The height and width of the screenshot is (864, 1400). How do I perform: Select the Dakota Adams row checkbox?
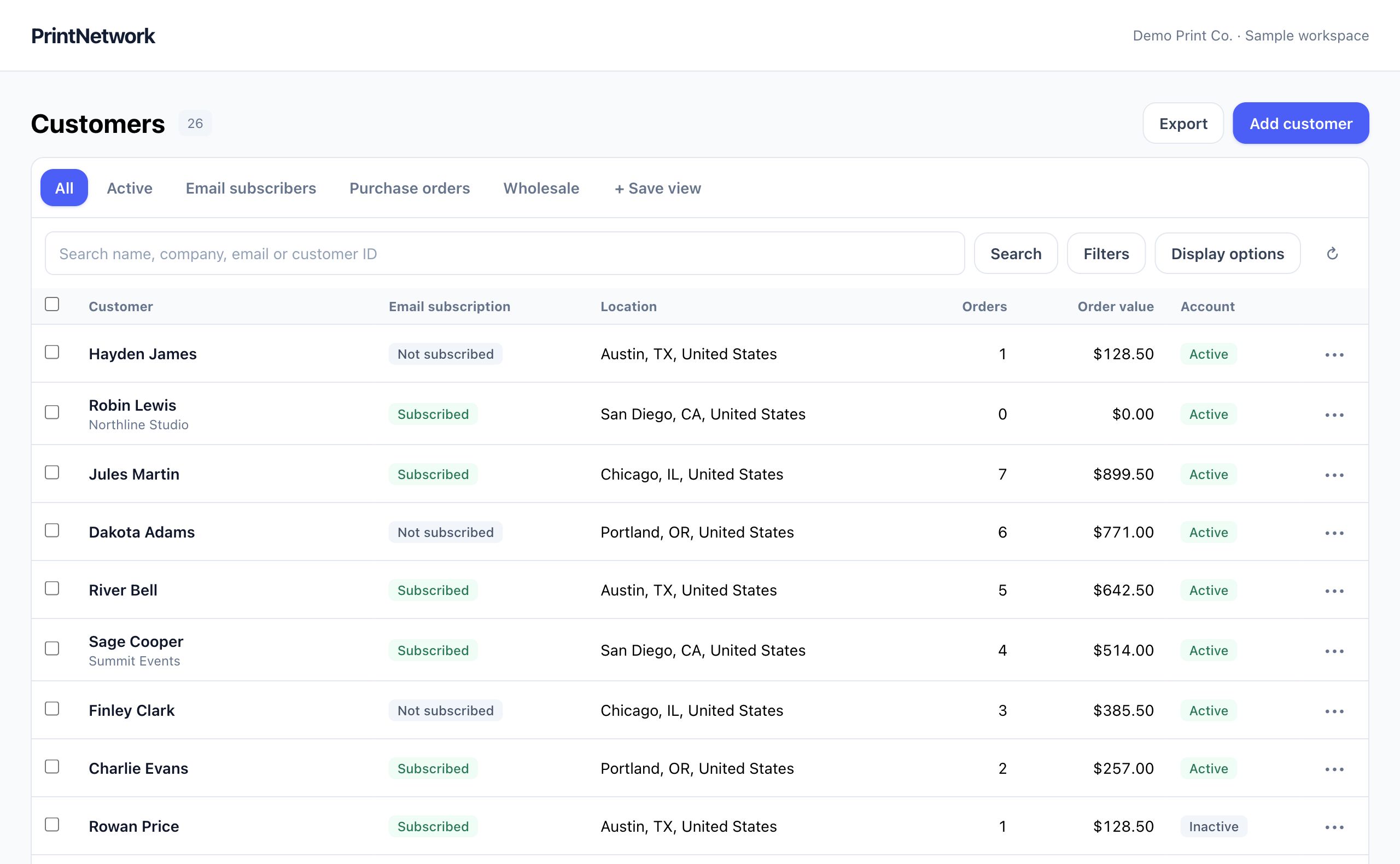click(52, 530)
